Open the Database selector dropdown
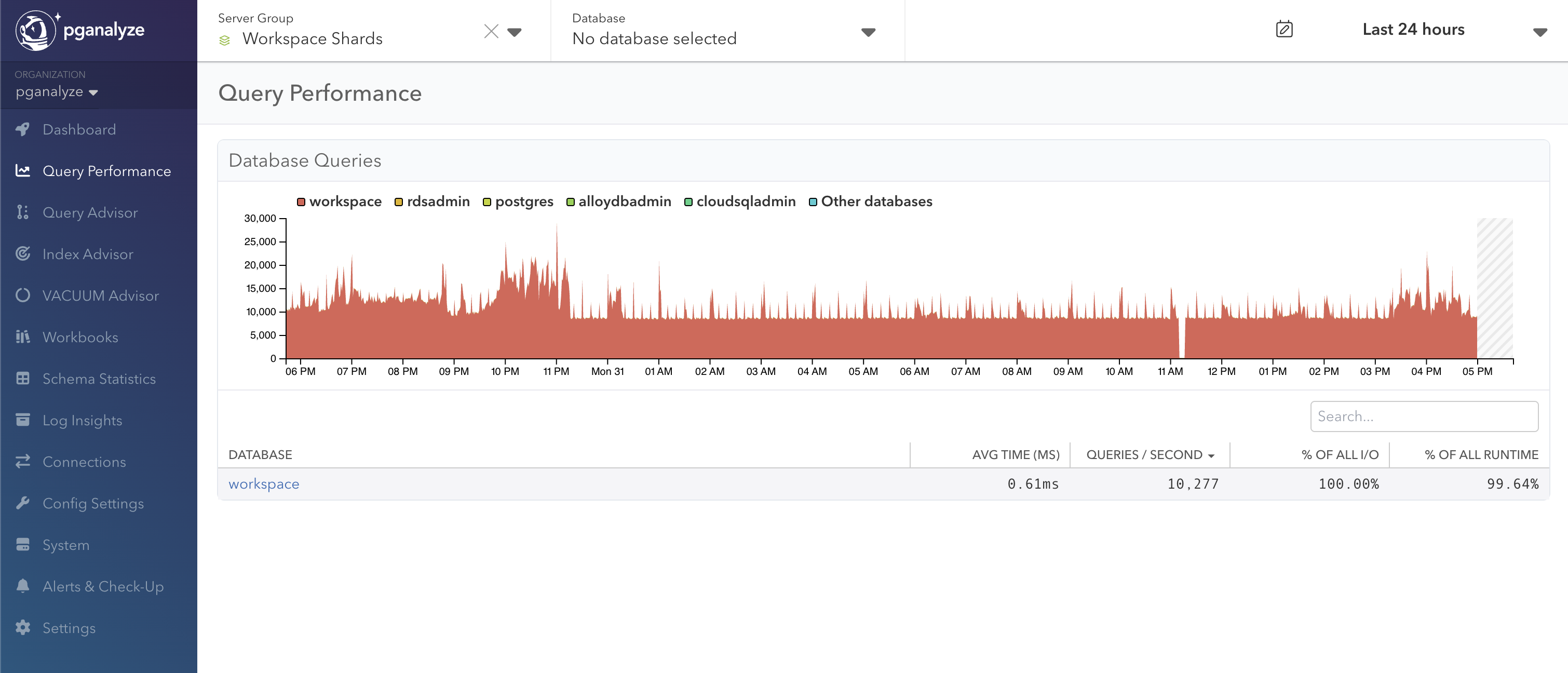 tap(868, 32)
